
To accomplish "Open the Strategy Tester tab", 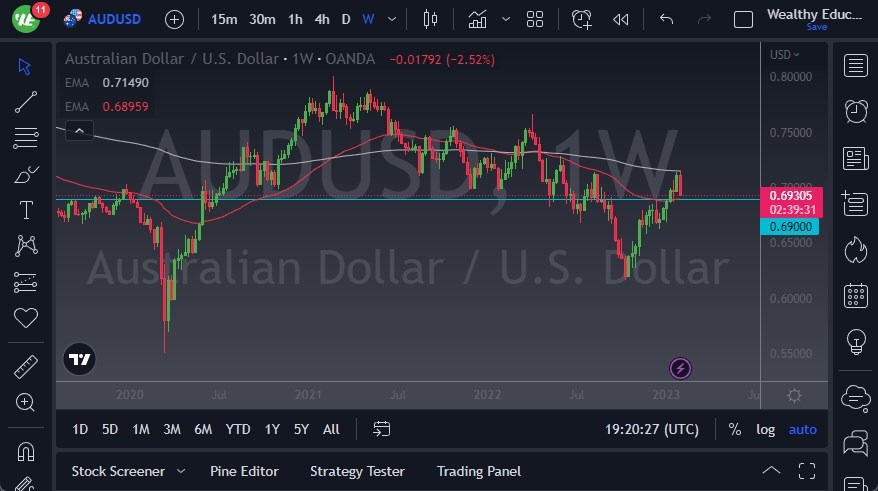I will tap(357, 471).
